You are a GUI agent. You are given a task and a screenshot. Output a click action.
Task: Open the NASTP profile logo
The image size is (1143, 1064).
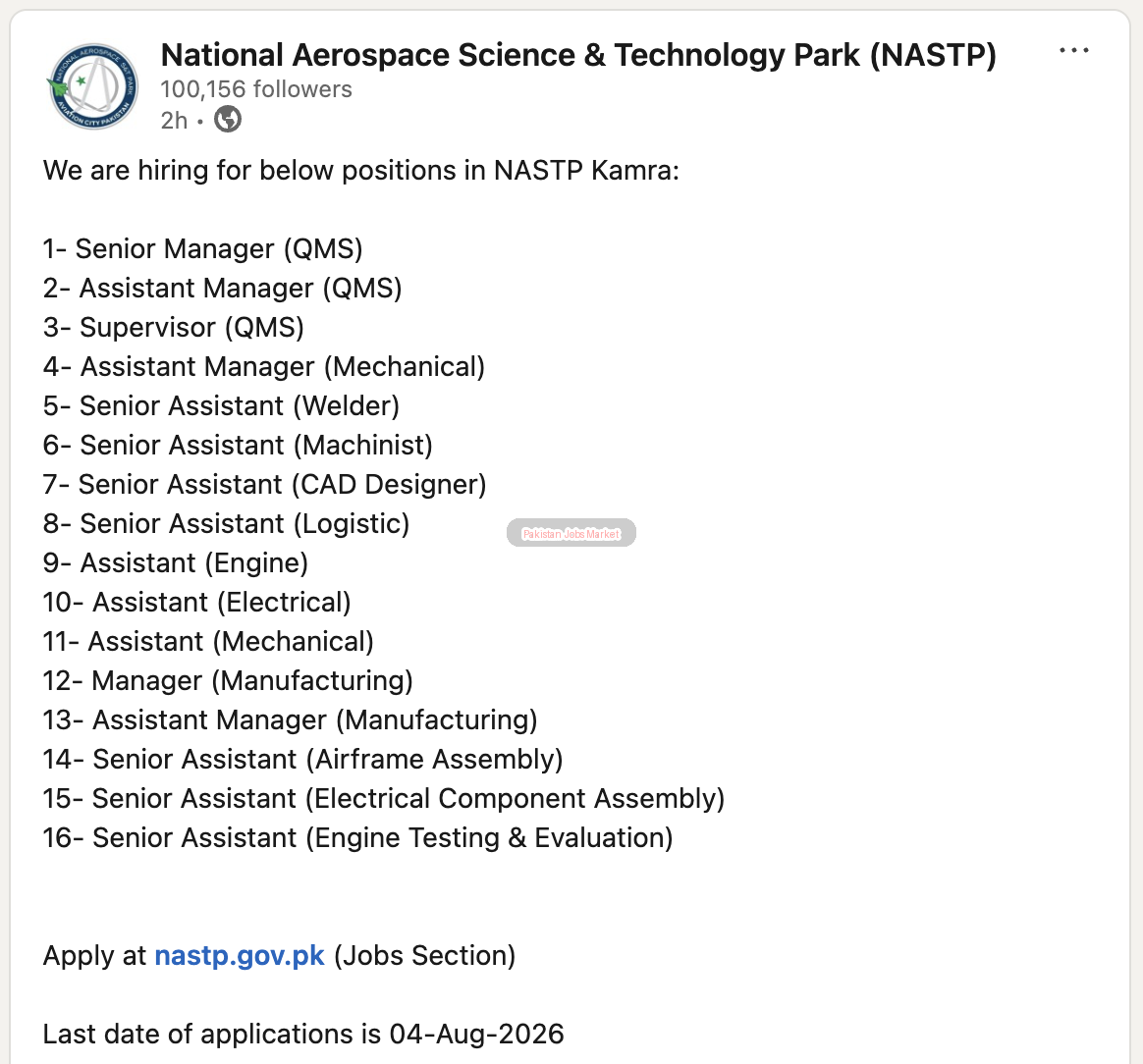coord(92,86)
